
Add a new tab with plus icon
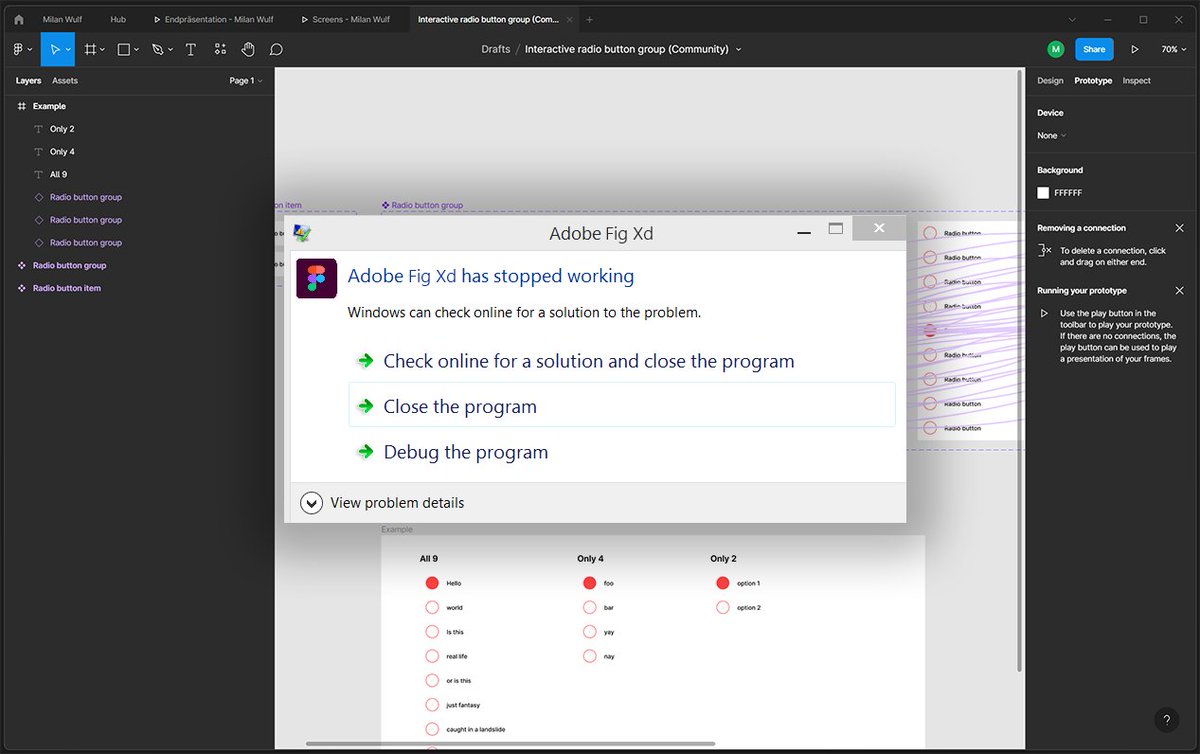589,19
